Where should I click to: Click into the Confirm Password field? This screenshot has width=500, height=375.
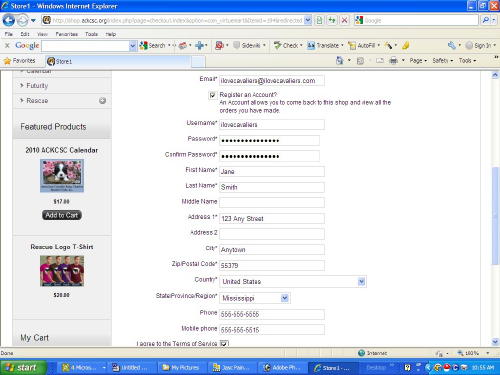tap(269, 156)
